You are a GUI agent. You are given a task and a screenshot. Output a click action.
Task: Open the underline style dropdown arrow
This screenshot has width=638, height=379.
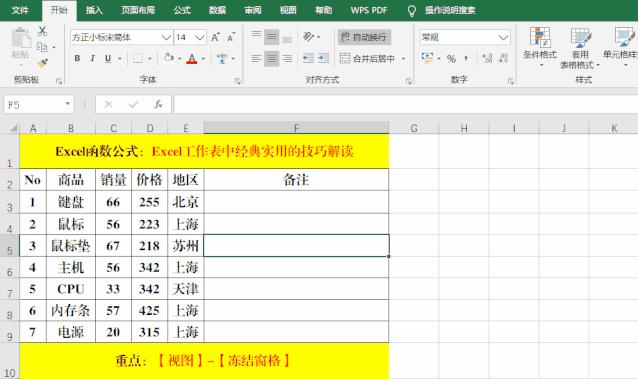point(120,59)
